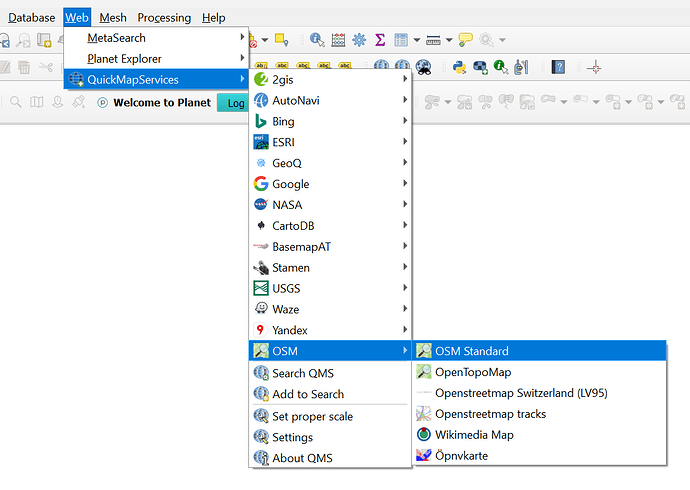Click the bottle and tools plugin icon
This screenshot has width=690, height=490.
[x=521, y=67]
